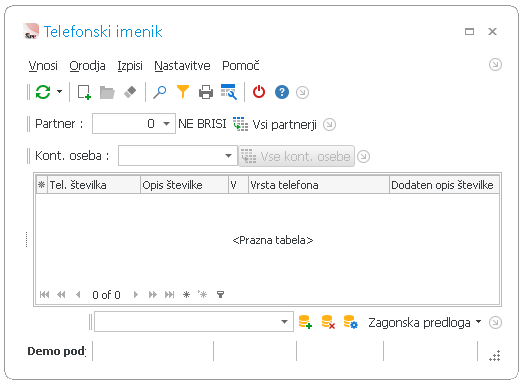This screenshot has height=382, width=520.
Task: Sort by Vrsta telefona column header
Action: (319, 185)
